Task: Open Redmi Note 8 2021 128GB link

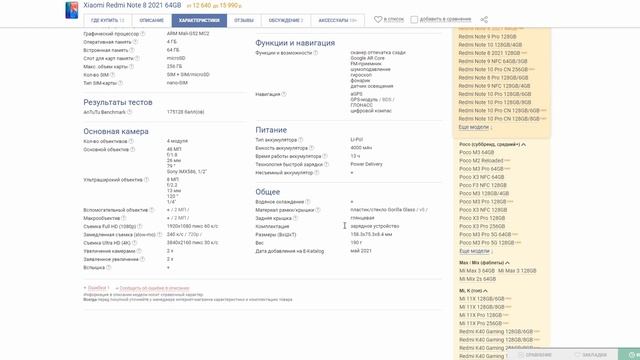Action: [x=489, y=53]
